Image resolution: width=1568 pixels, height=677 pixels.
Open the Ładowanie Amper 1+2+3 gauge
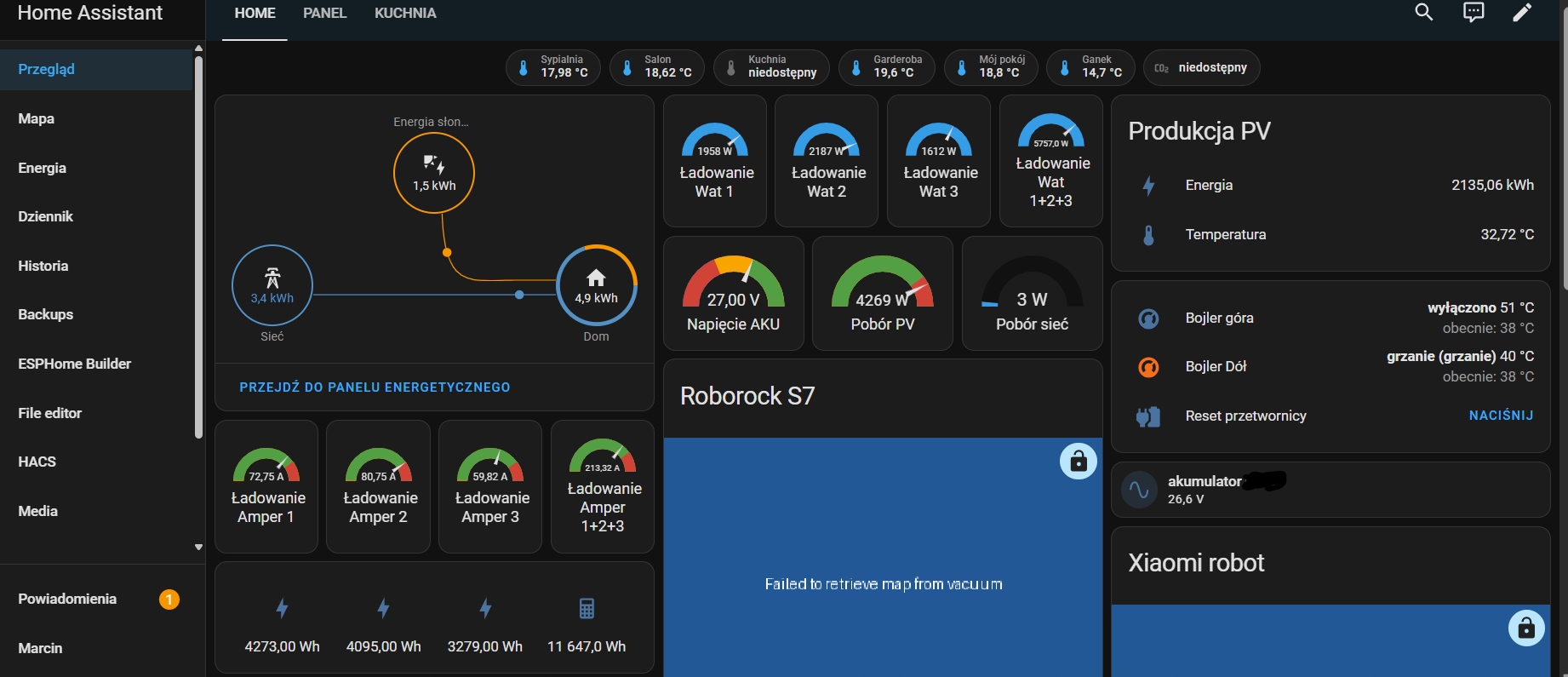click(603, 486)
